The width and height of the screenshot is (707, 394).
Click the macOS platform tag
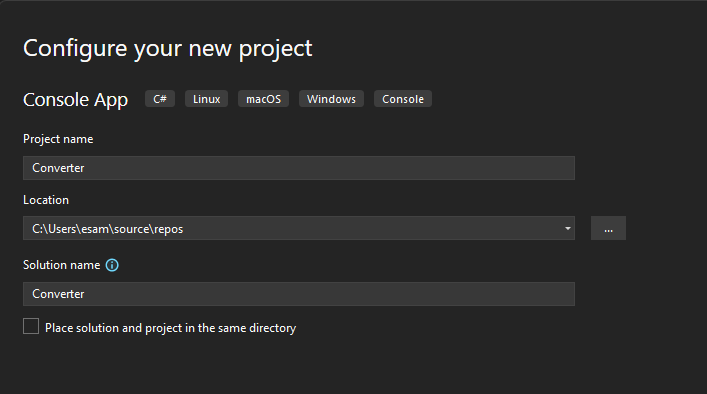click(x=263, y=99)
